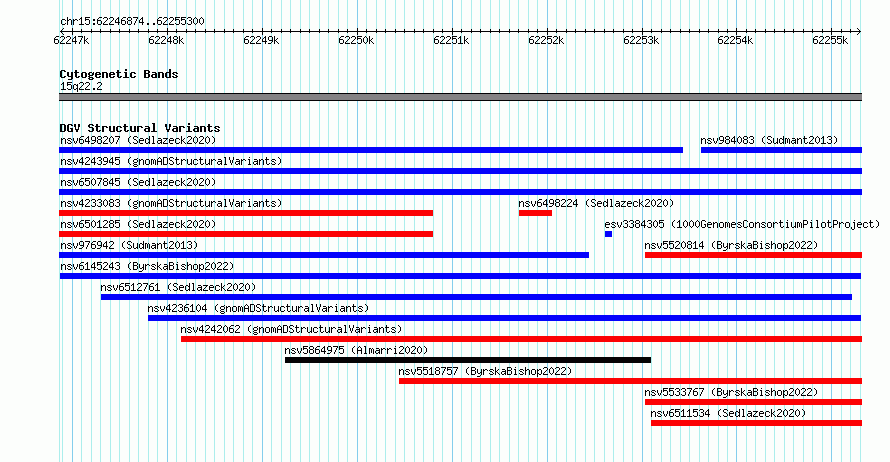Click the short red nsv6498224 bar
Image resolution: width=890 pixels, height=462 pixels.
[535, 213]
